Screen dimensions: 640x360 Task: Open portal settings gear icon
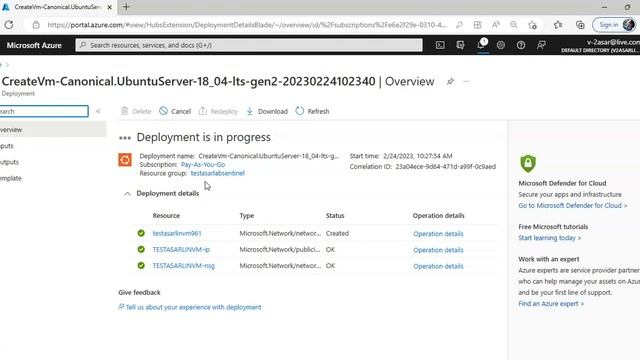501,45
